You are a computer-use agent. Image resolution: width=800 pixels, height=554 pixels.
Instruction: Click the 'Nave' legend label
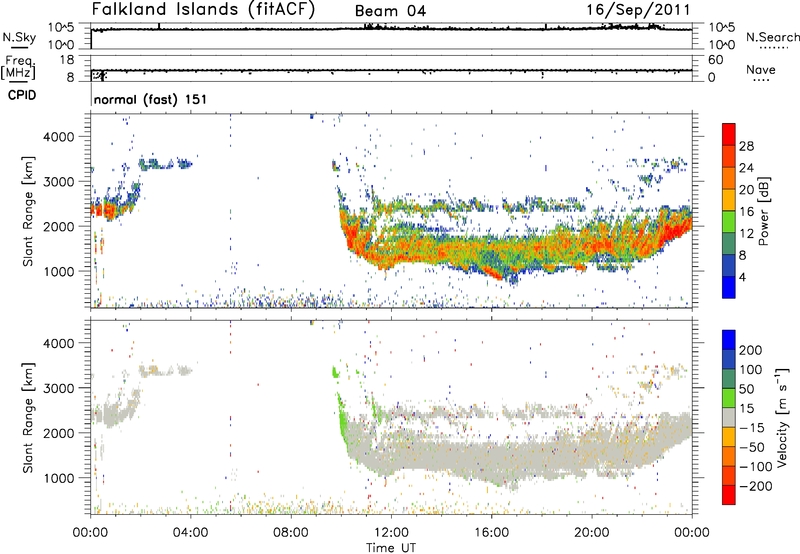[x=761, y=69]
